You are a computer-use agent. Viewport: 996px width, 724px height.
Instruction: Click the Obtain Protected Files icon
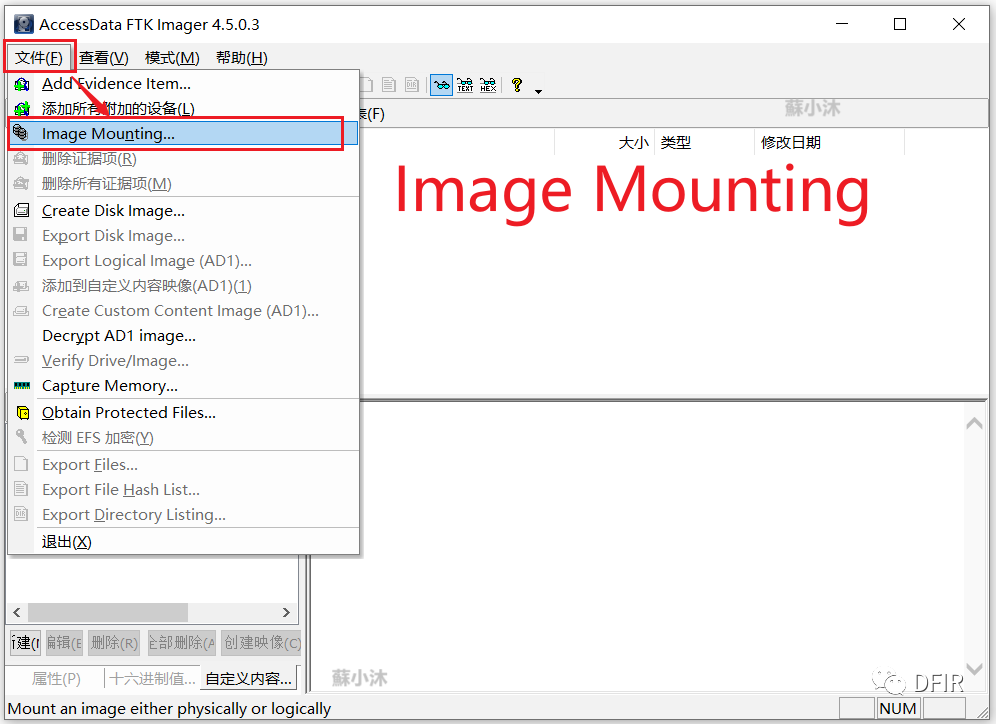(x=23, y=413)
